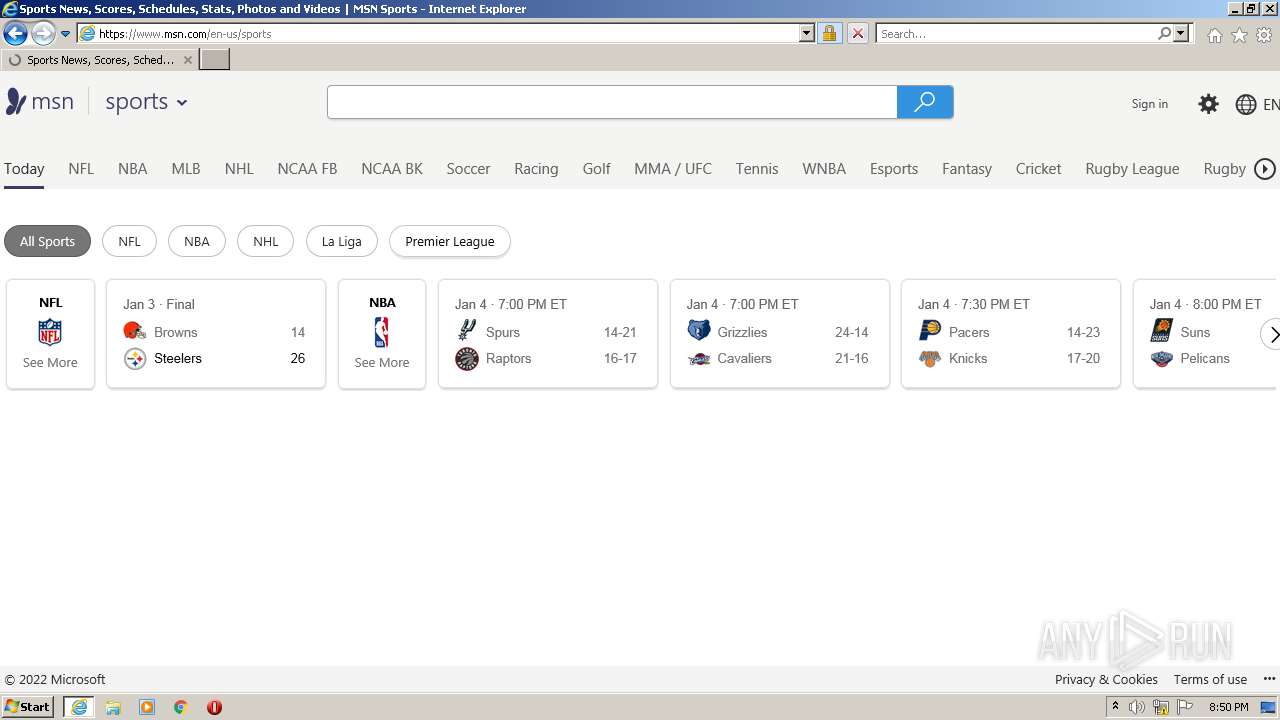Click the Spurs team logo

click(467, 331)
